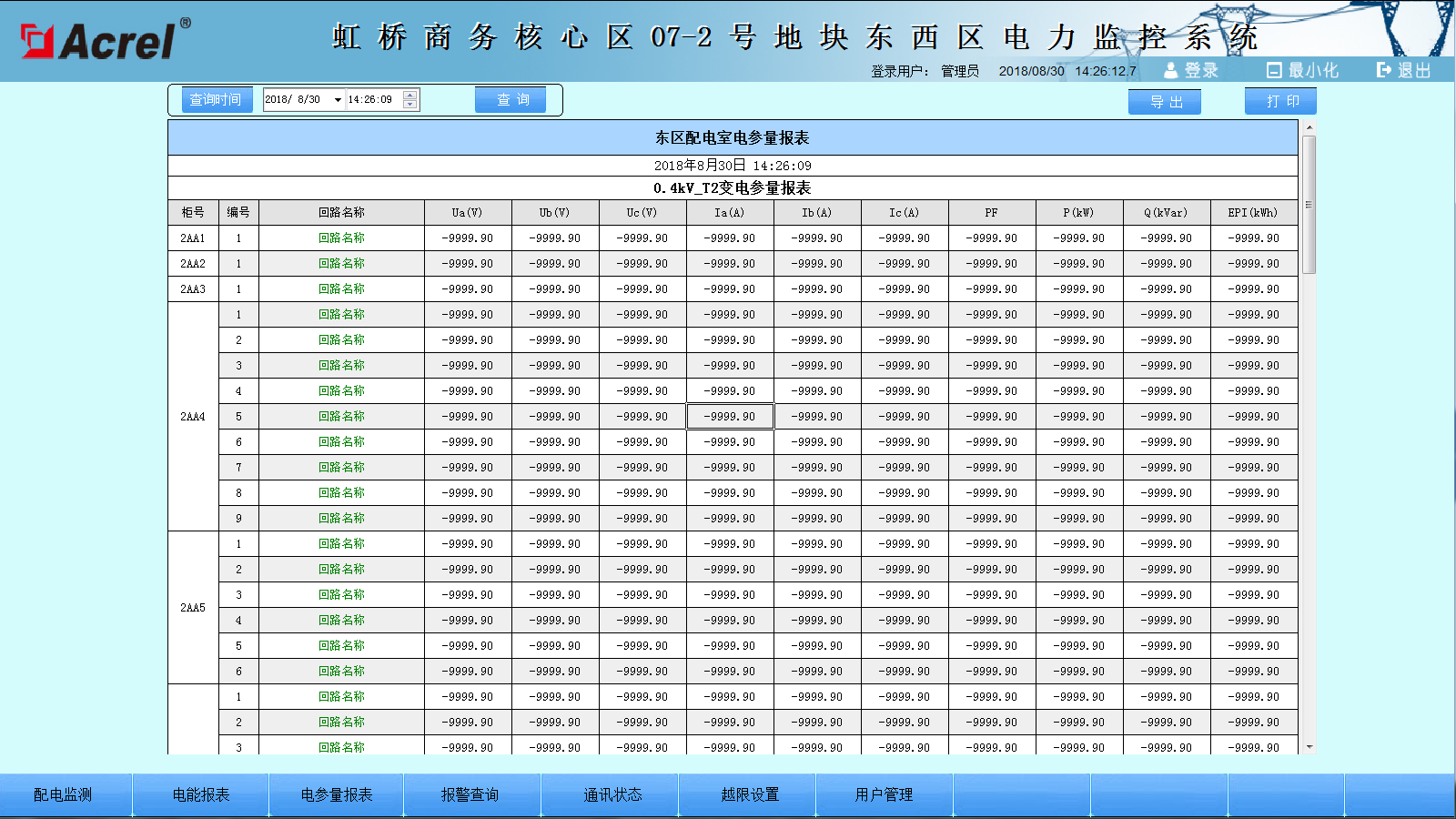
Task: Click 回路名称 in the 2AA2 row
Action: [x=342, y=264]
